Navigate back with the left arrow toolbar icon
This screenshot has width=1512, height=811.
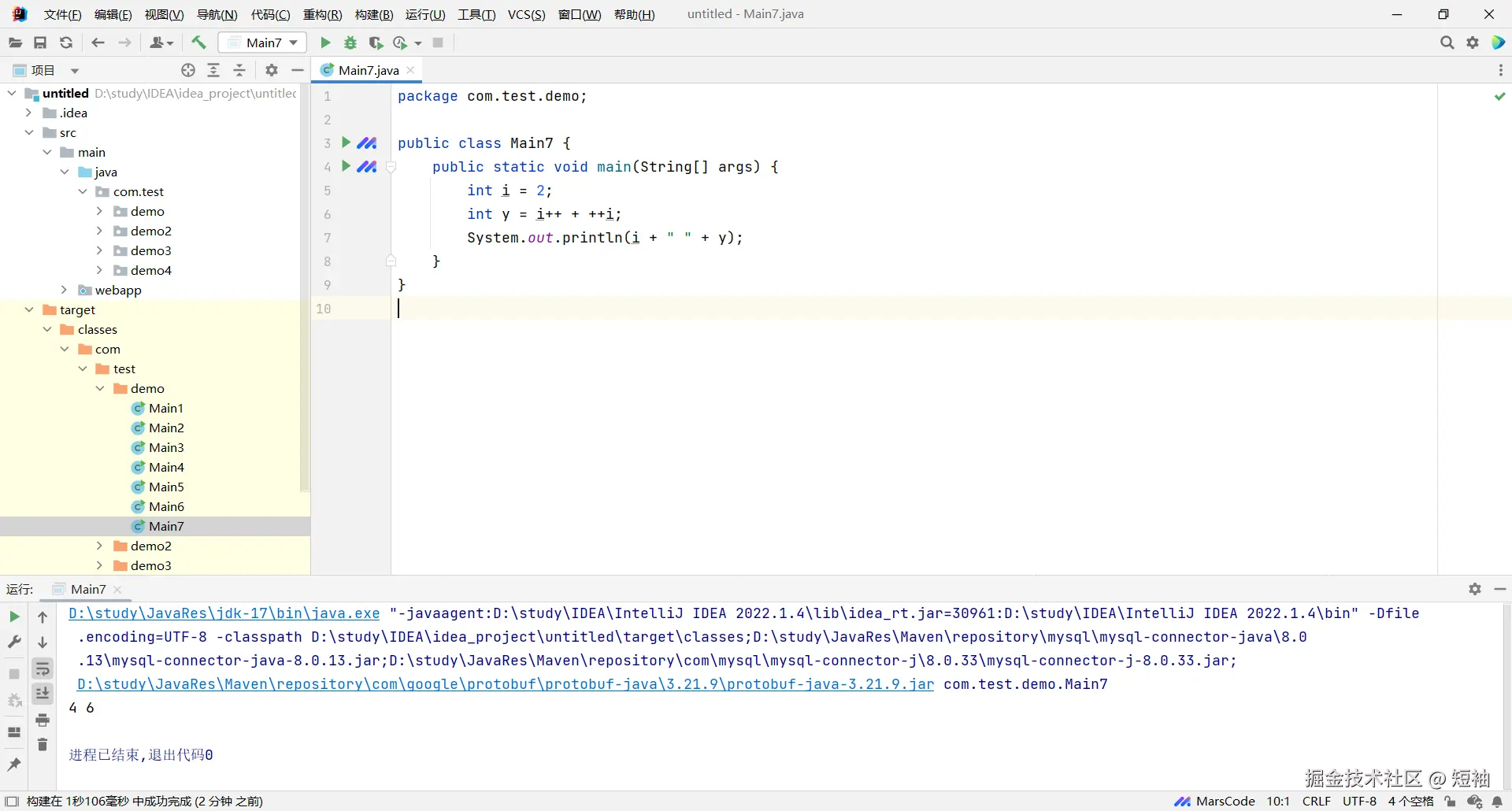point(98,43)
